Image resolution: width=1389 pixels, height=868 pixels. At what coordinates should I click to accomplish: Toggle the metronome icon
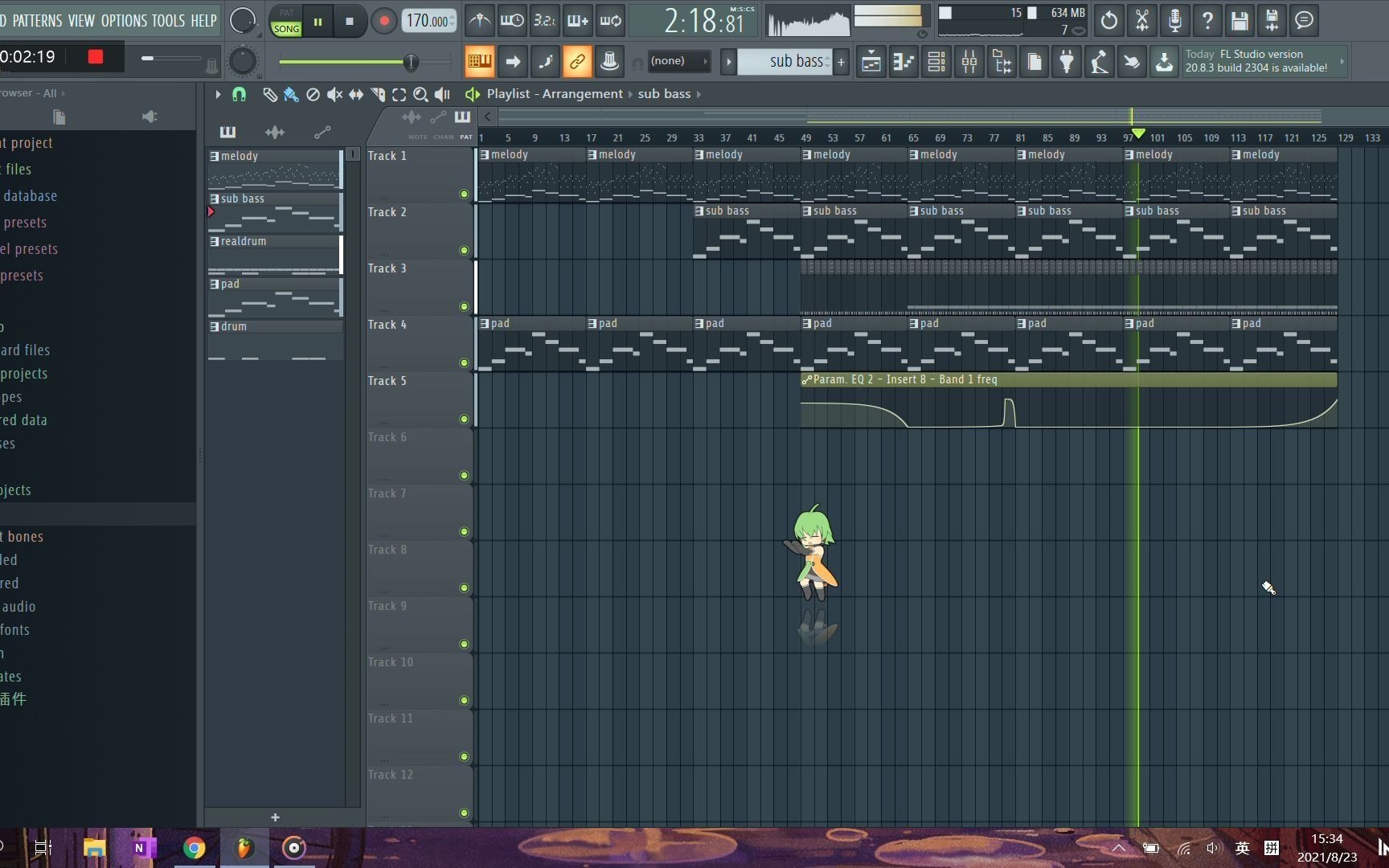480,21
